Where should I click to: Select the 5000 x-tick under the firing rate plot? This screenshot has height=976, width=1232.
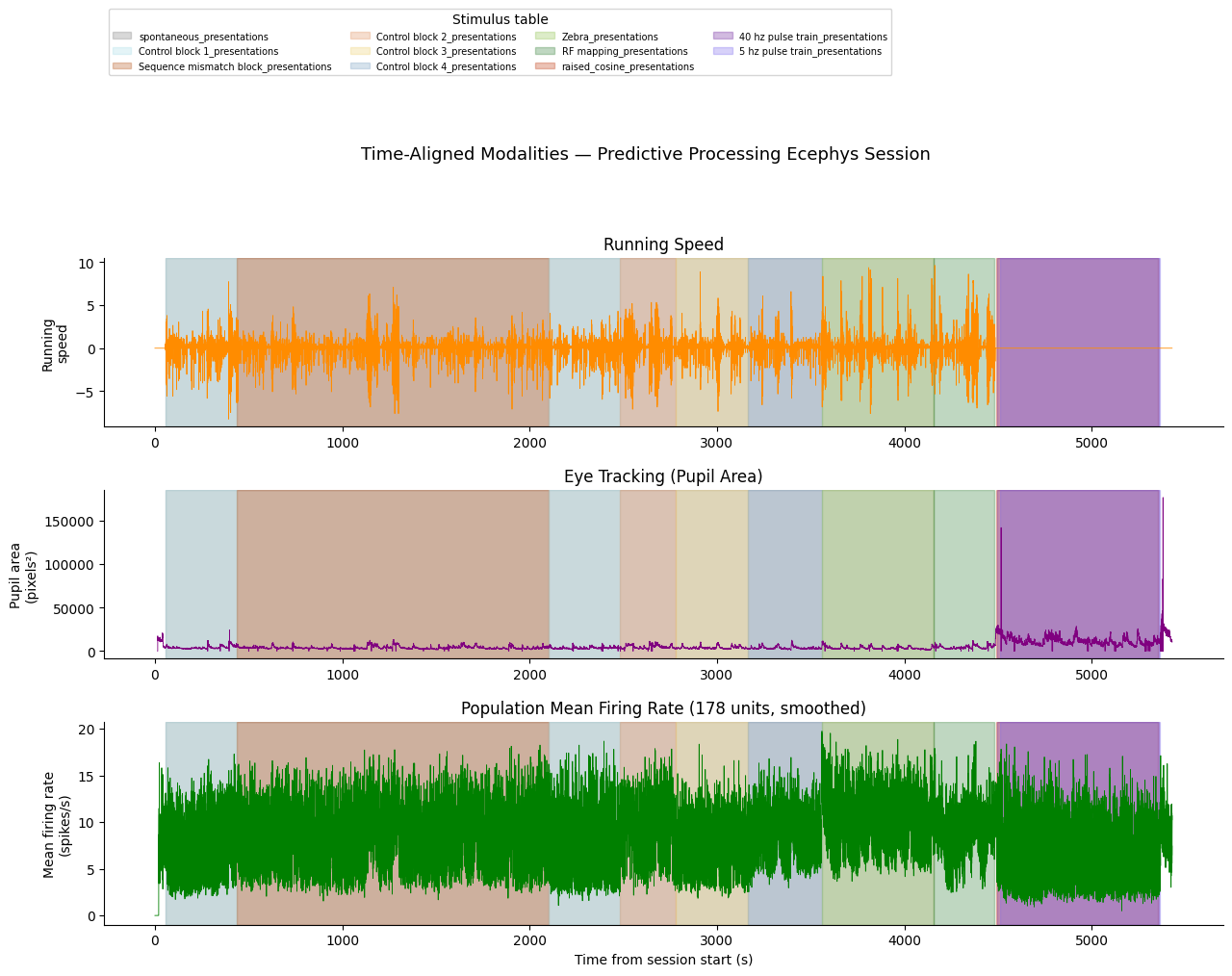coord(1091,941)
